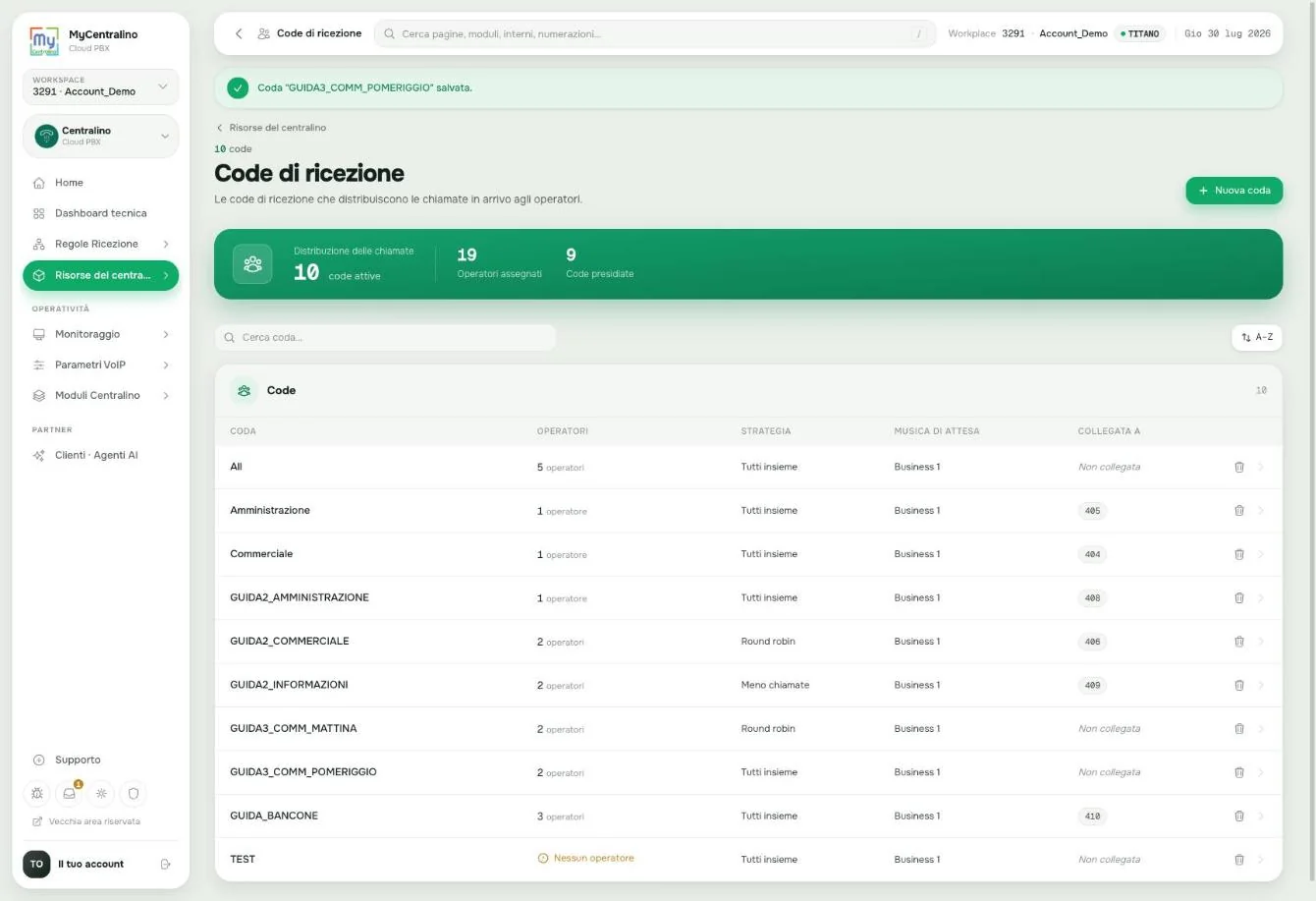Expand the Moduli Centralino submenu
This screenshot has width=1316, height=901.
pyautogui.click(x=165, y=395)
